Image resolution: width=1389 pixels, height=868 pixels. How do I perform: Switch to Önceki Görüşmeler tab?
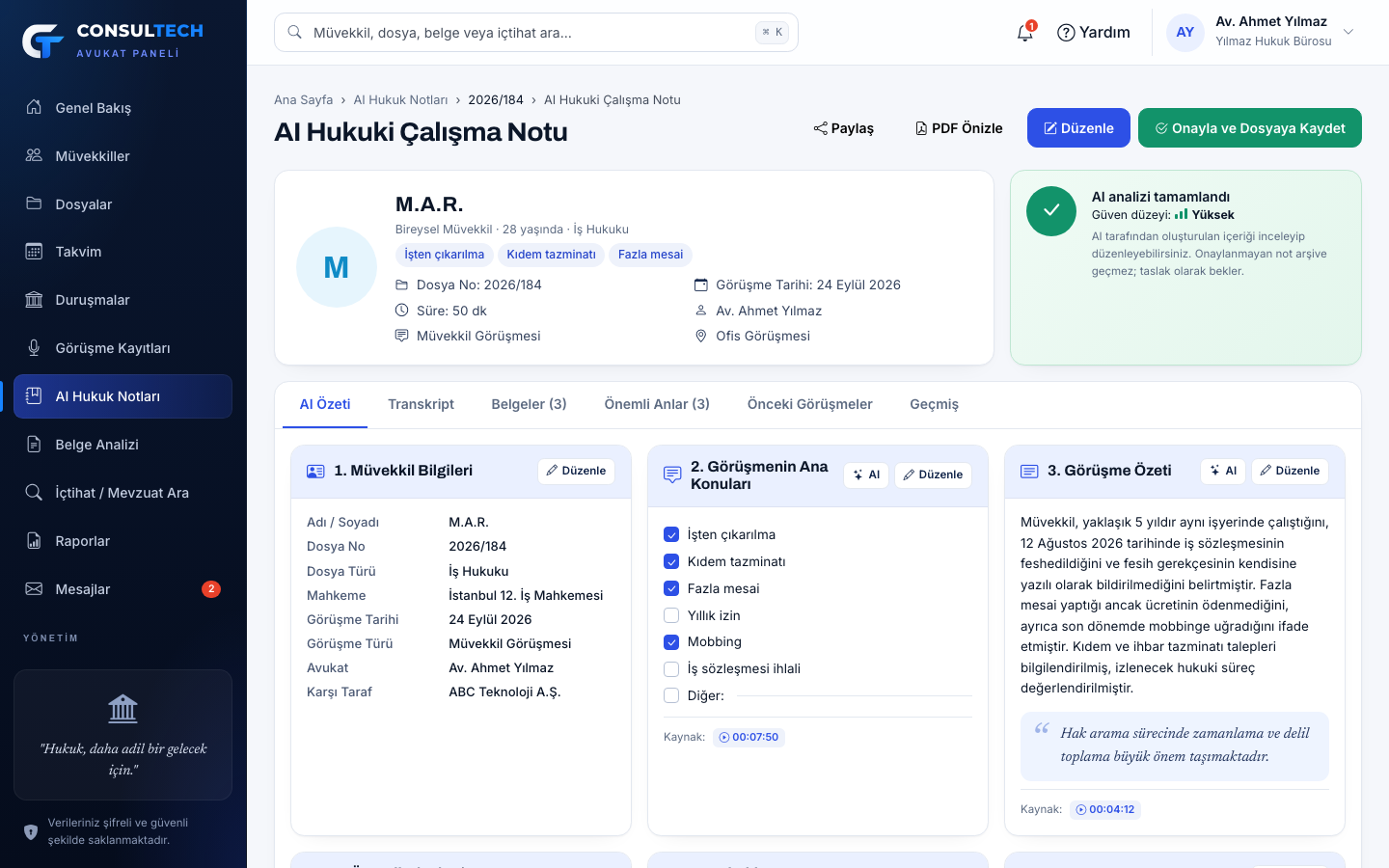point(810,404)
